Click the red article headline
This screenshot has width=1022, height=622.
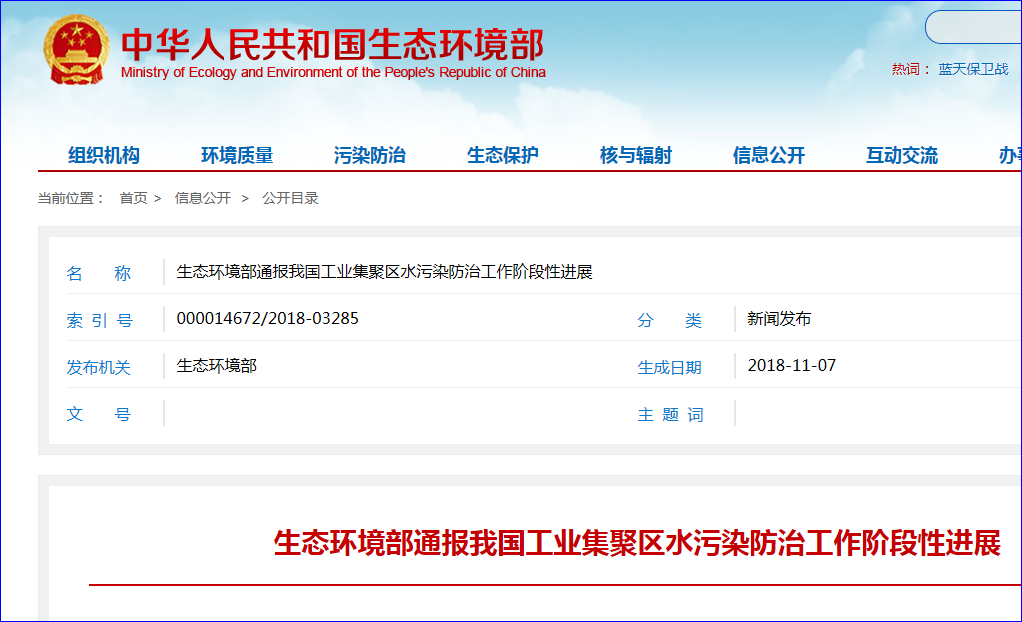pyautogui.click(x=637, y=543)
